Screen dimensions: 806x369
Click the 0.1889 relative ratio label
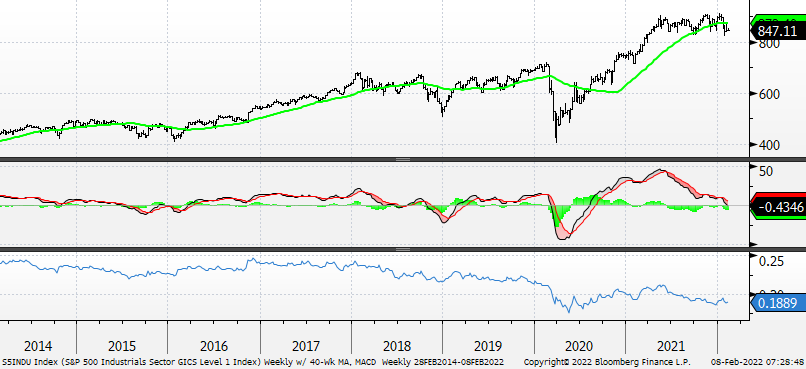(777, 303)
